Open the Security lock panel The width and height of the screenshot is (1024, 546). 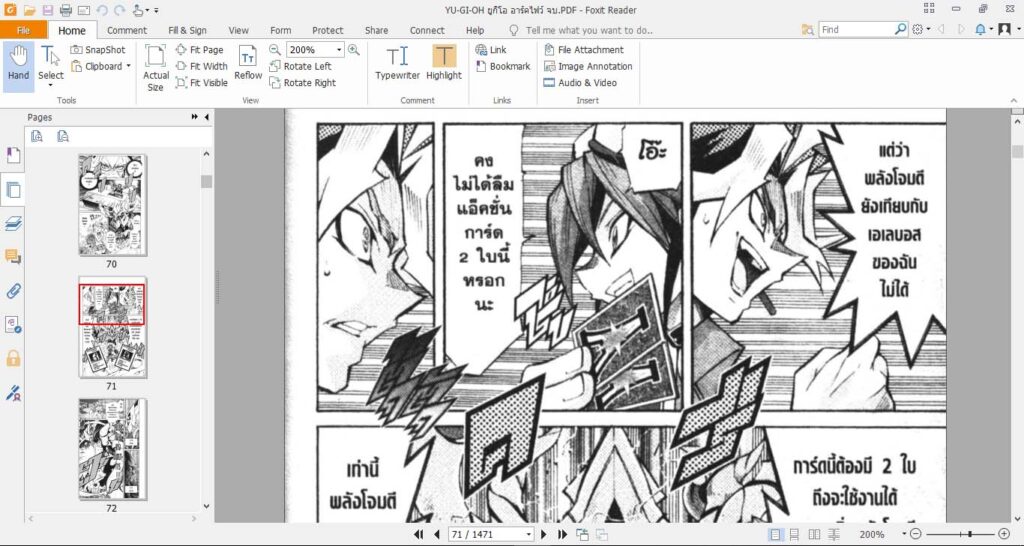click(13, 358)
